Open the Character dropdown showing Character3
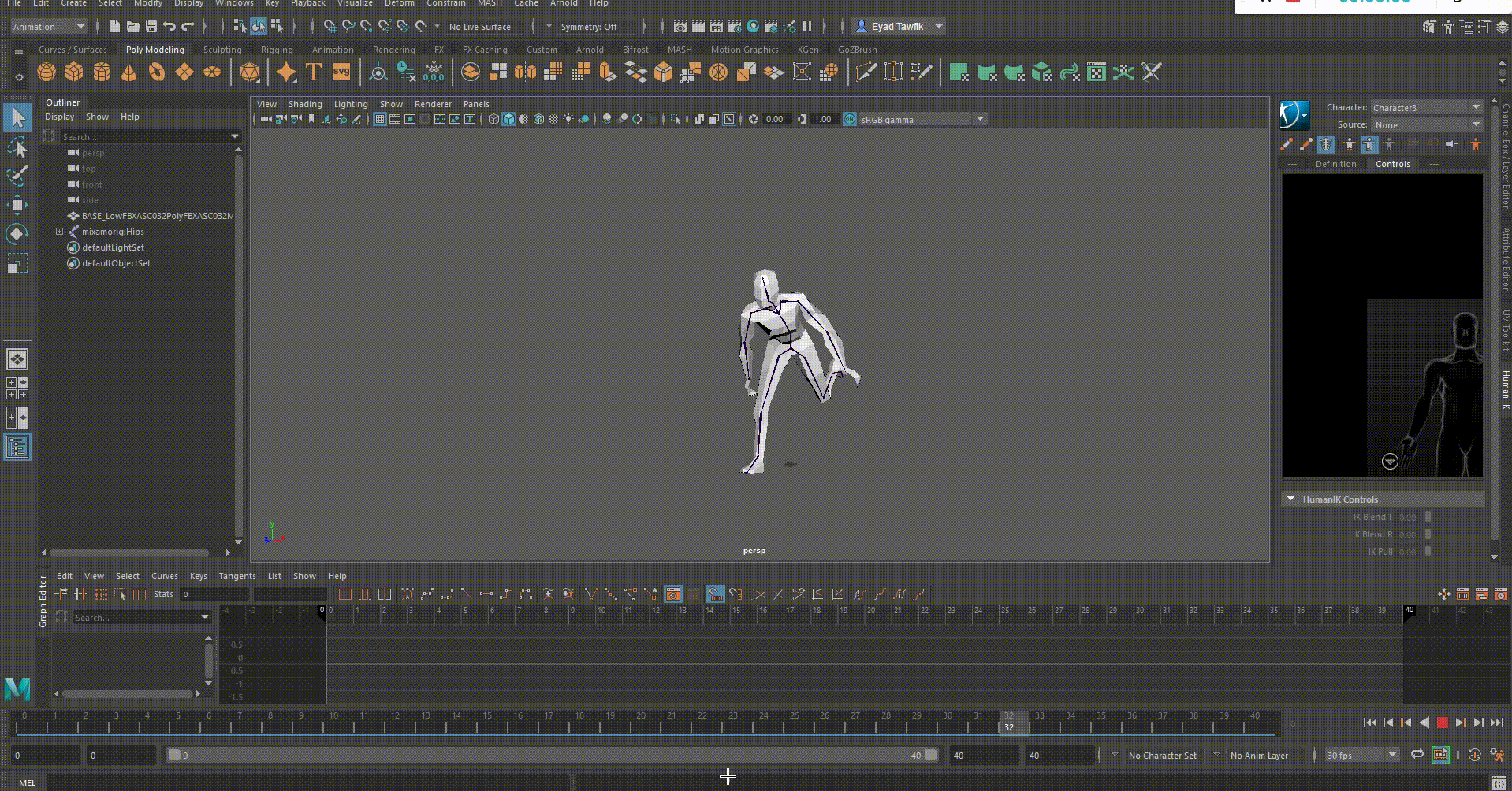1512x791 pixels. [1427, 107]
